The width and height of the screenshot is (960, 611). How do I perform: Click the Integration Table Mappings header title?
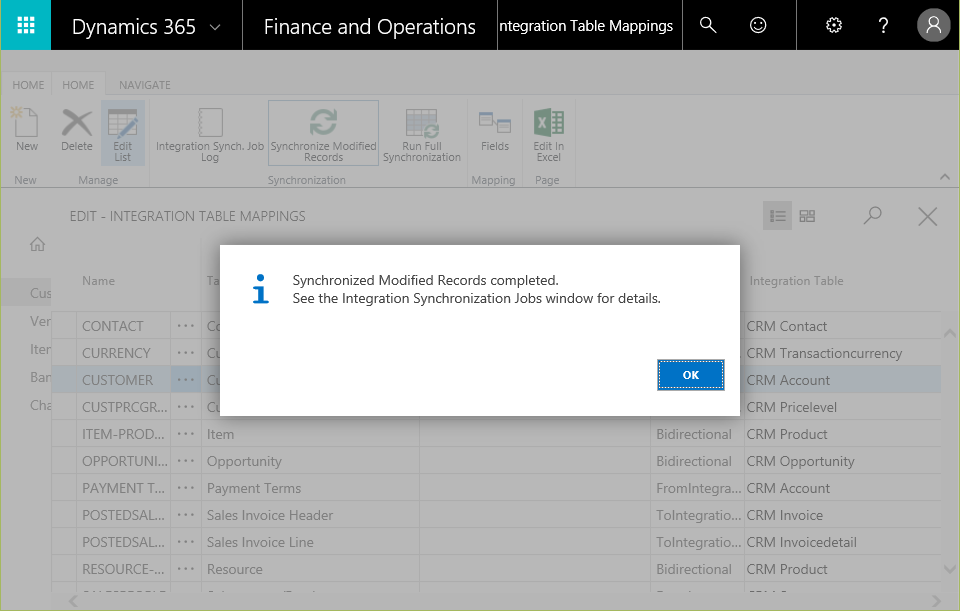[586, 26]
